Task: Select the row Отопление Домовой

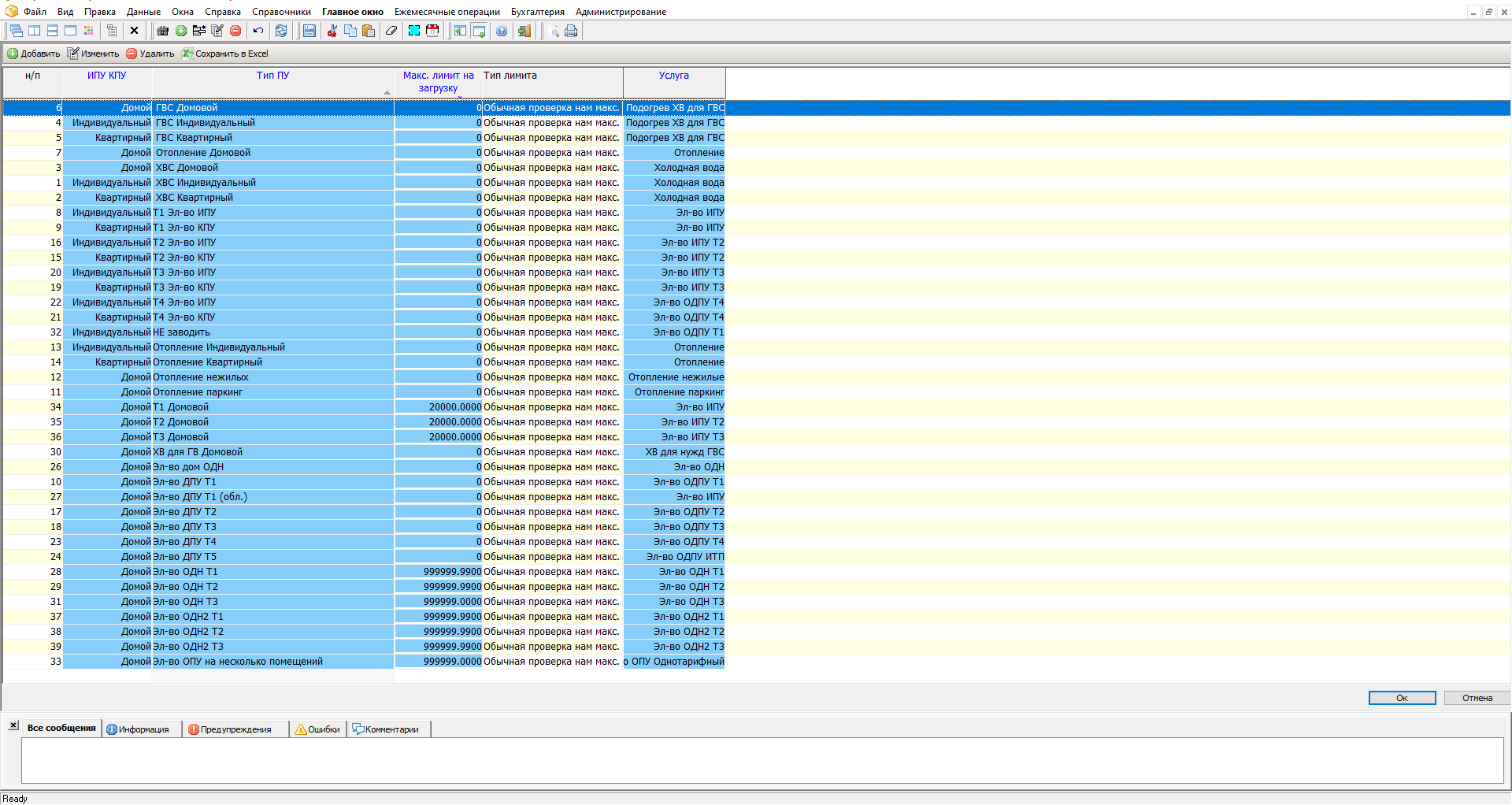Action: pyautogui.click(x=364, y=153)
